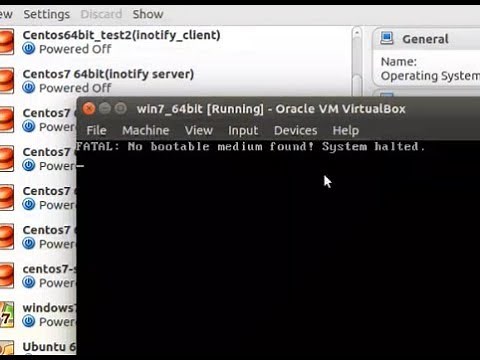The width and height of the screenshot is (480, 360).
Task: Click the General section monitor icon
Action: (387, 38)
